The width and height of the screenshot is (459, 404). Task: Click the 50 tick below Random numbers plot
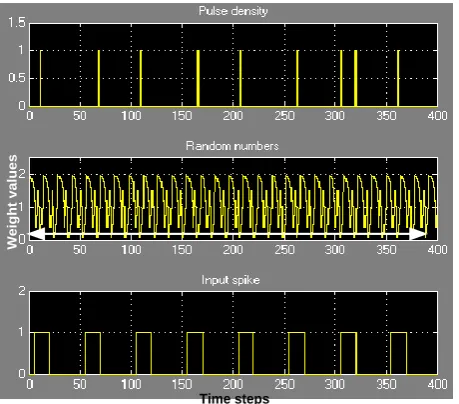[x=80, y=249]
